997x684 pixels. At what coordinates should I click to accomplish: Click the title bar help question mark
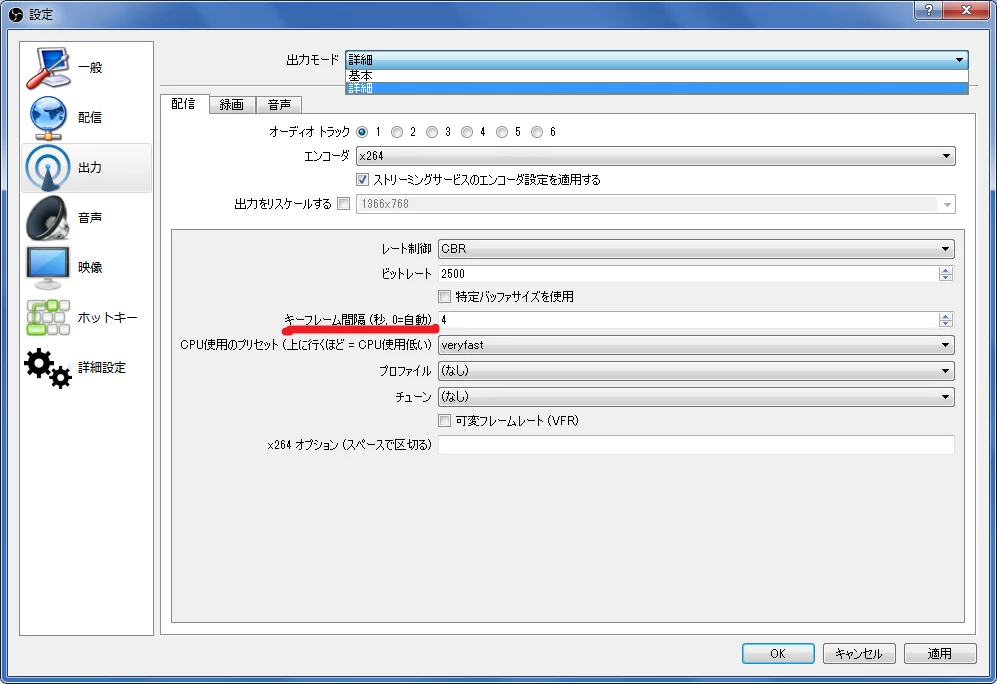coord(929,10)
